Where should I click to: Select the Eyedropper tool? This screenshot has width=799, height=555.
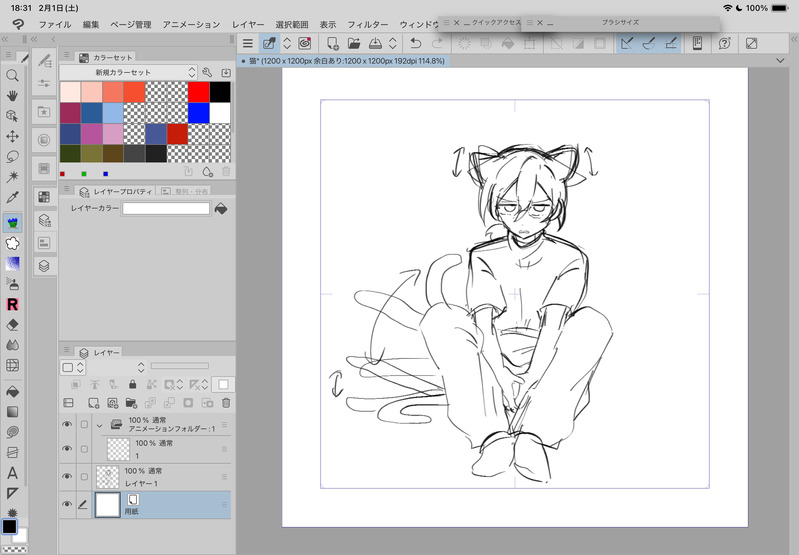pos(12,197)
